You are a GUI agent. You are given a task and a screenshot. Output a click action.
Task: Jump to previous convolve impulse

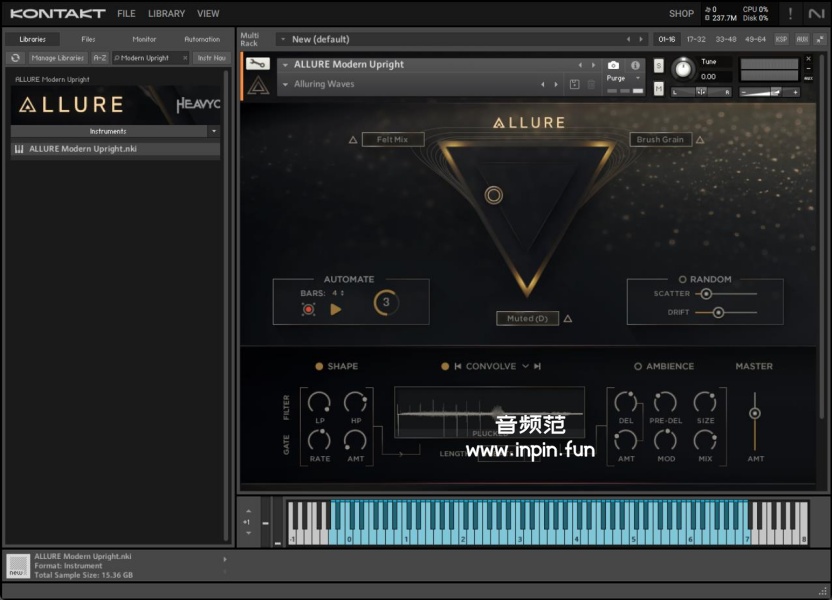[x=457, y=366]
